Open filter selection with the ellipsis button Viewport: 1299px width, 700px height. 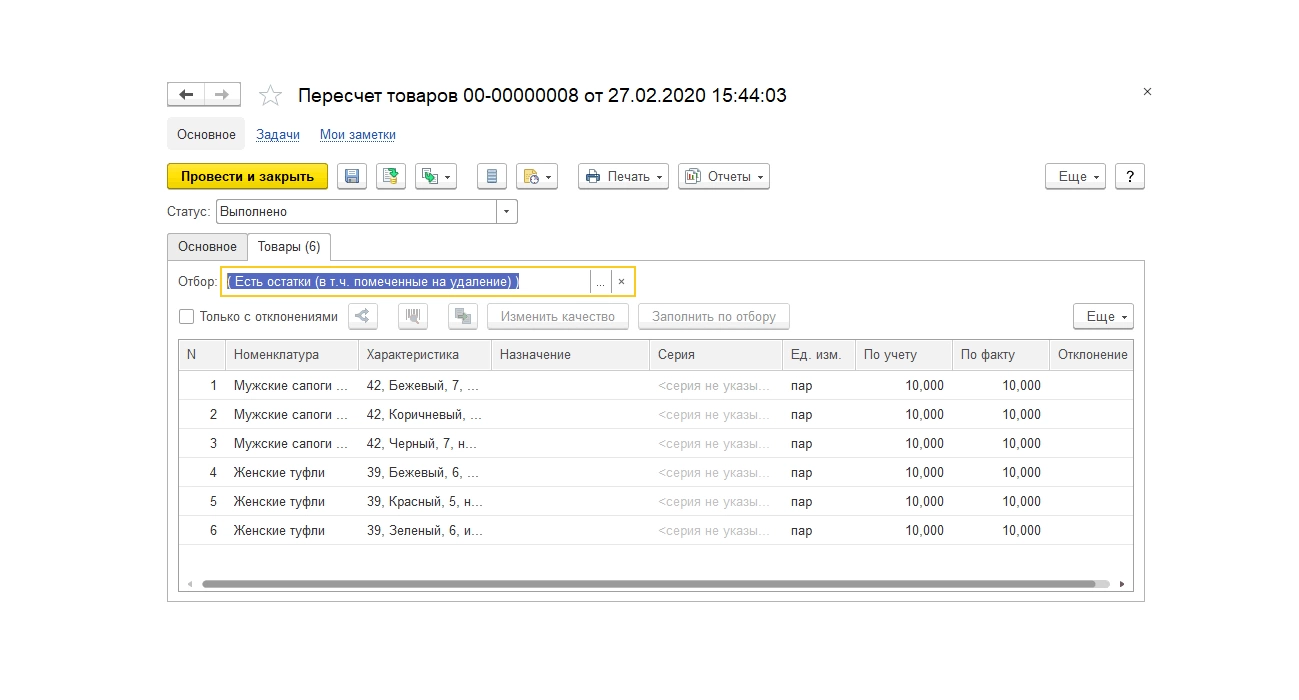[x=600, y=282]
